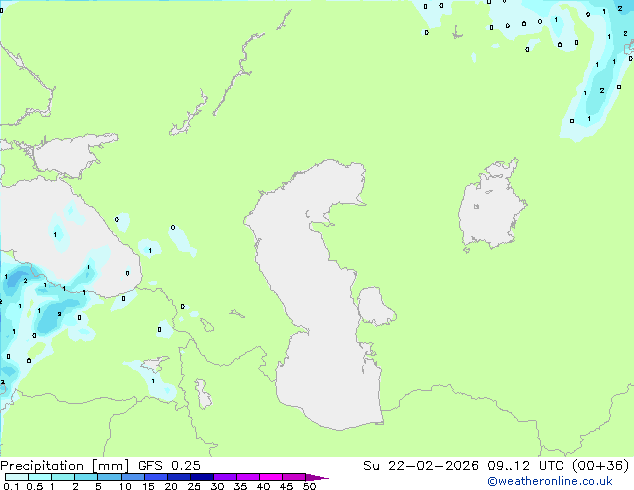Click the date text Su 22-02-2026
The image size is (634, 490).
click(421, 466)
